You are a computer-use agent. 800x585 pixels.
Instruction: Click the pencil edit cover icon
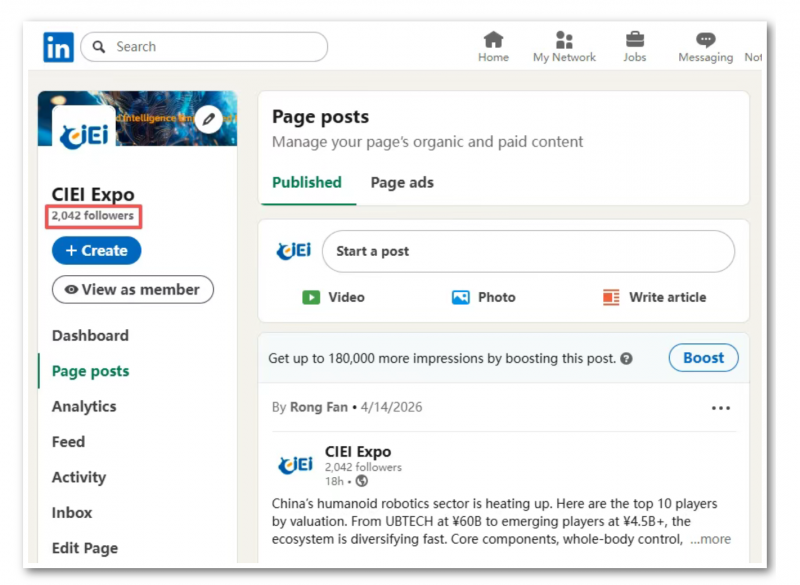tap(208, 119)
